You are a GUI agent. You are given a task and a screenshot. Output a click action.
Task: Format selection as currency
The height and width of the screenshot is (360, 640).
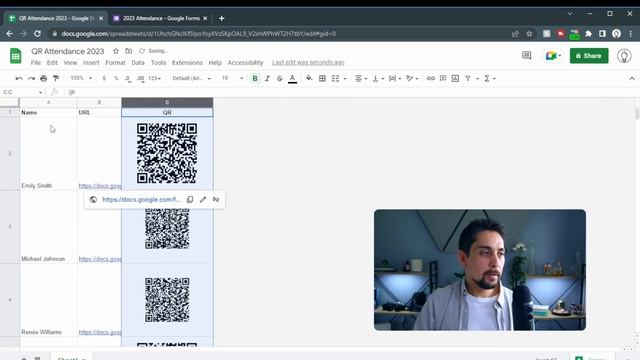[x=104, y=78]
